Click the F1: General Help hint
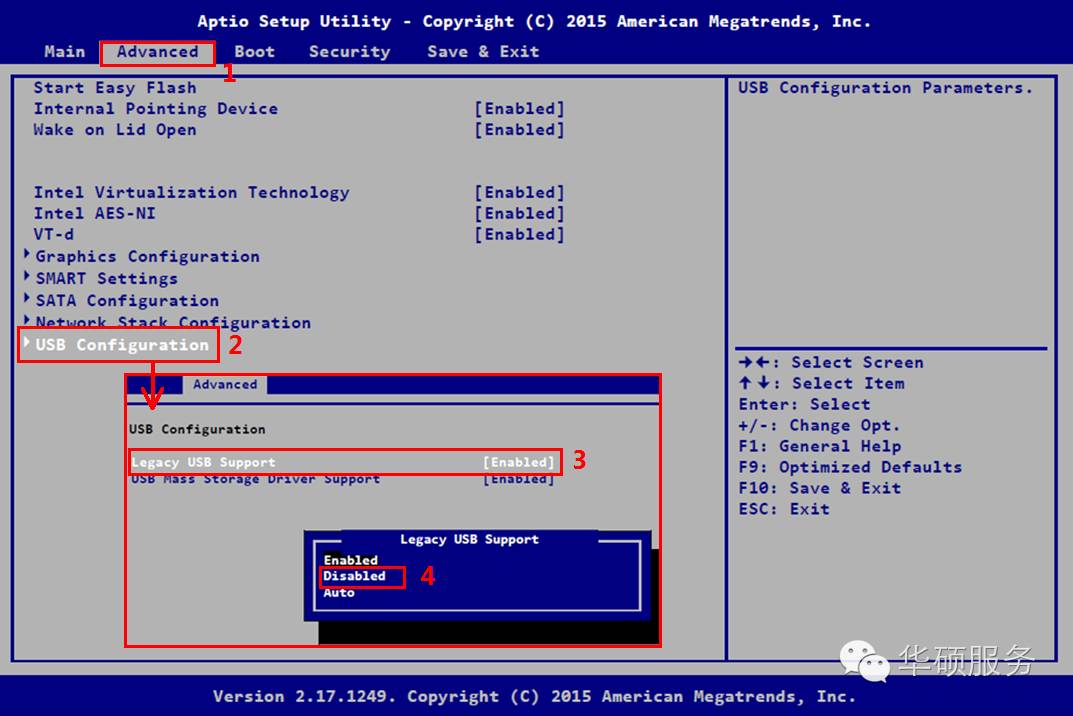Viewport: 1073px width, 716px height. 820,446
